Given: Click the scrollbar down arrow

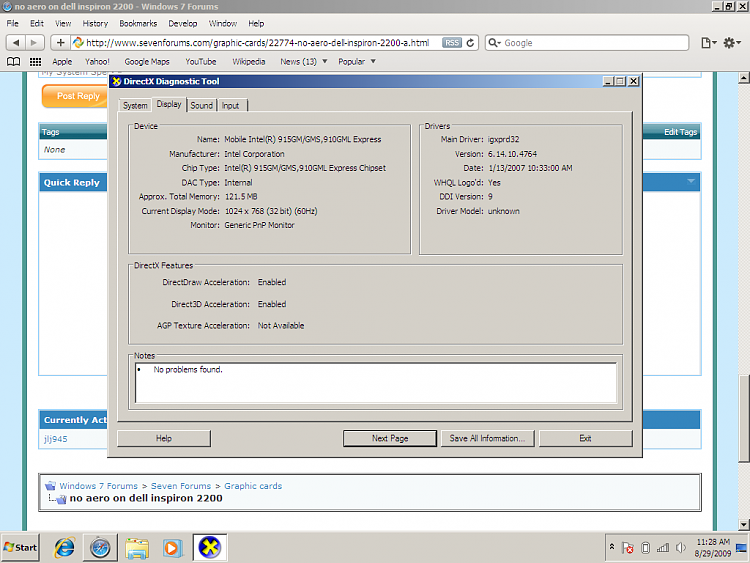Looking at the screenshot, I should pos(743,525).
